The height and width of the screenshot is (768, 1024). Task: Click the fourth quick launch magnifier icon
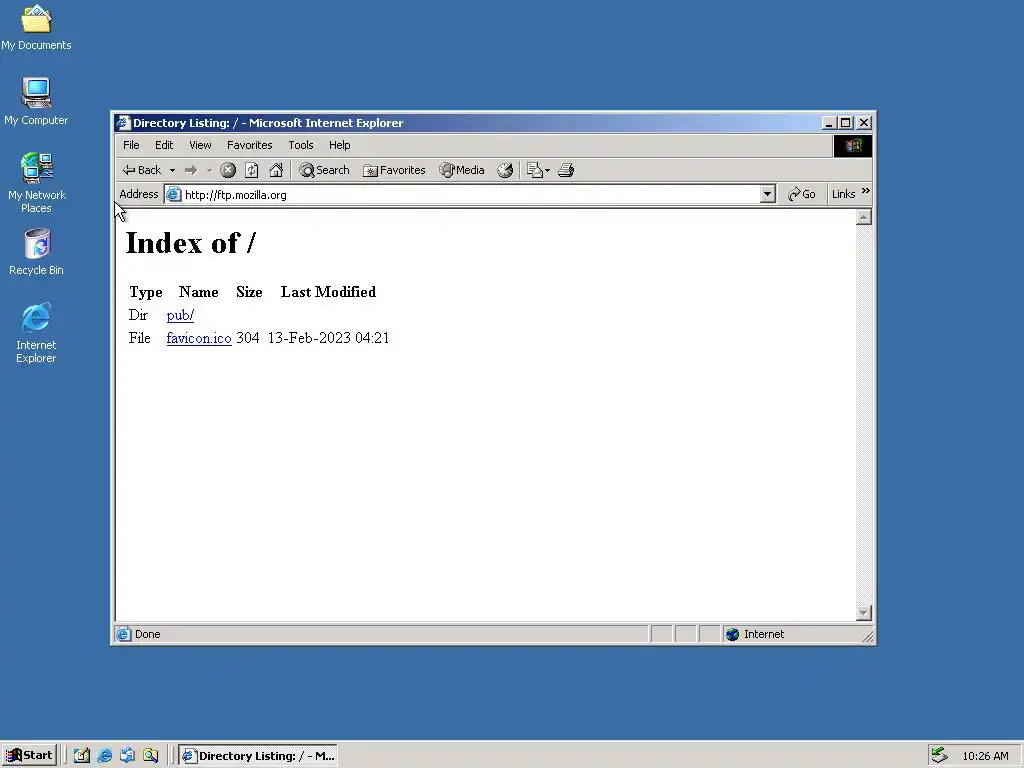[x=150, y=756]
